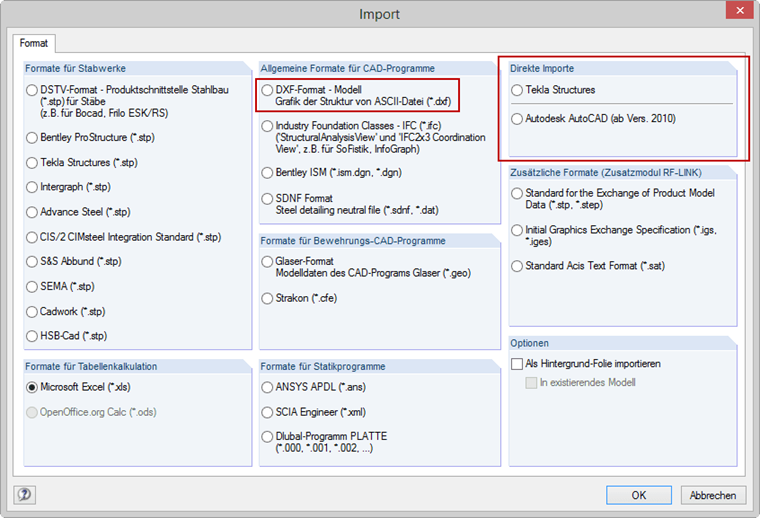The image size is (760, 518).
Task: Cancel with the Abbrechen button
Action: click(x=713, y=495)
